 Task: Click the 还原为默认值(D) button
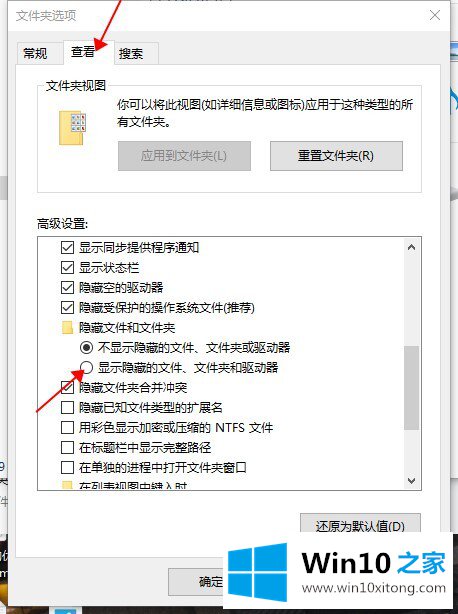(360, 525)
